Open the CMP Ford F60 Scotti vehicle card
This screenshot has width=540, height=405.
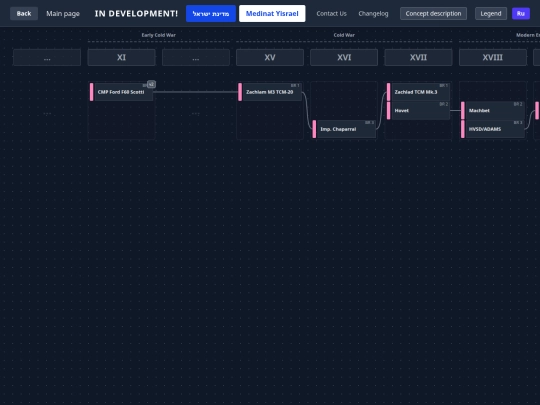(x=121, y=92)
